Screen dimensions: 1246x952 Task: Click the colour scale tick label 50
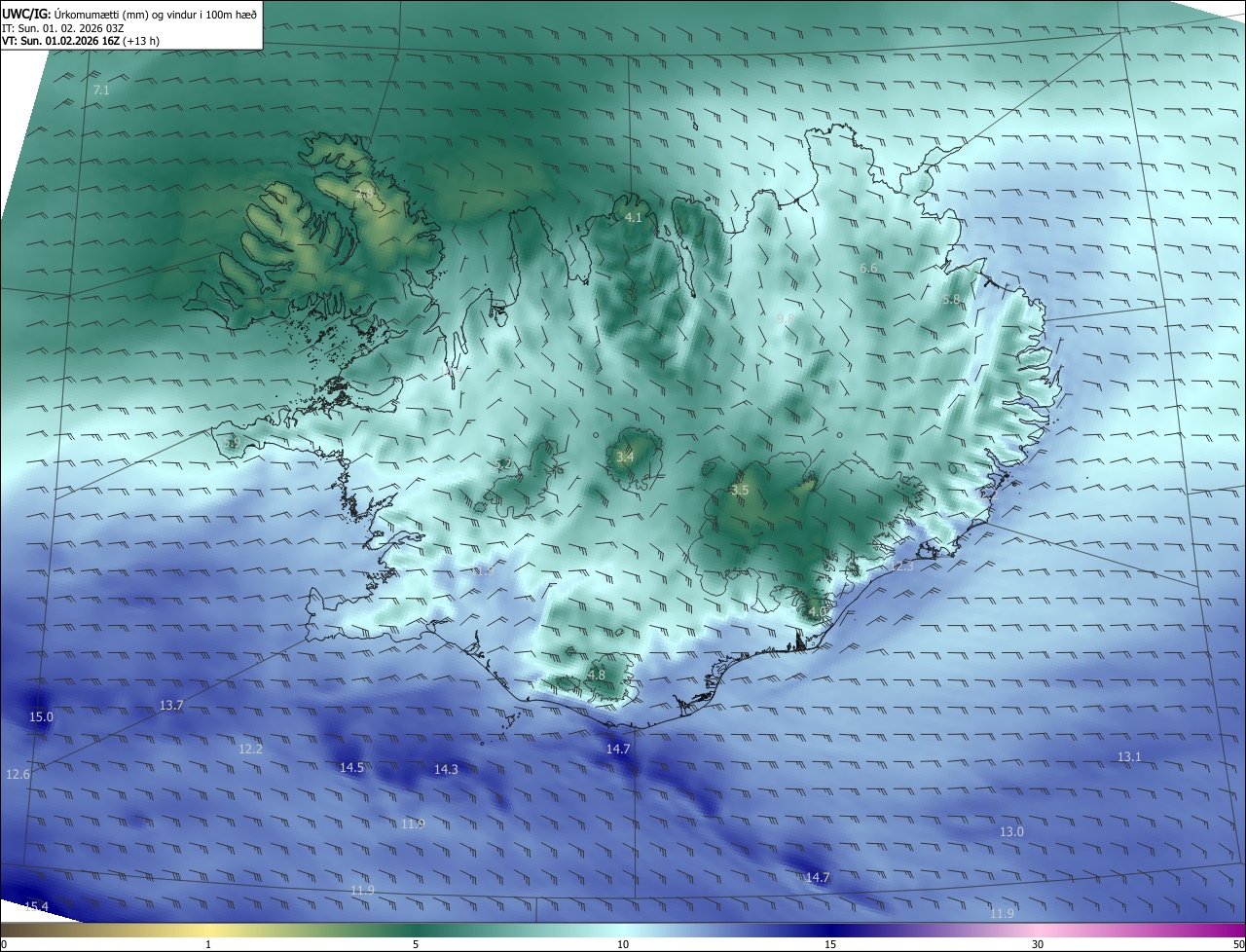pos(1239,944)
